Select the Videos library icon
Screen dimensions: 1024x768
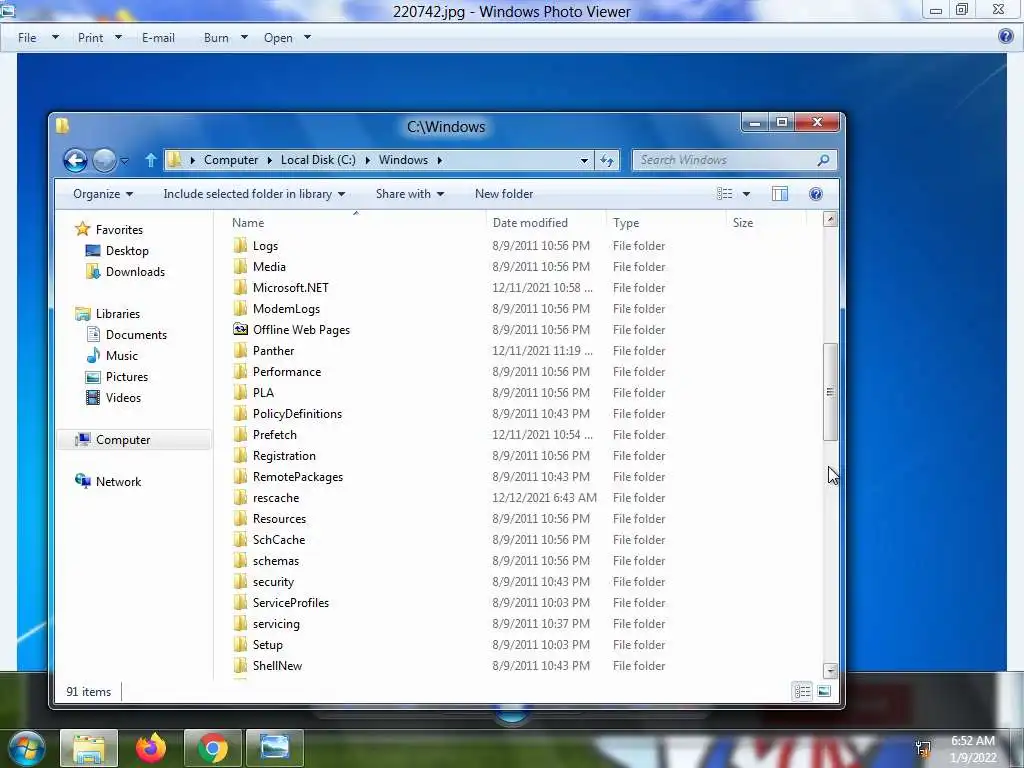tap(93, 397)
